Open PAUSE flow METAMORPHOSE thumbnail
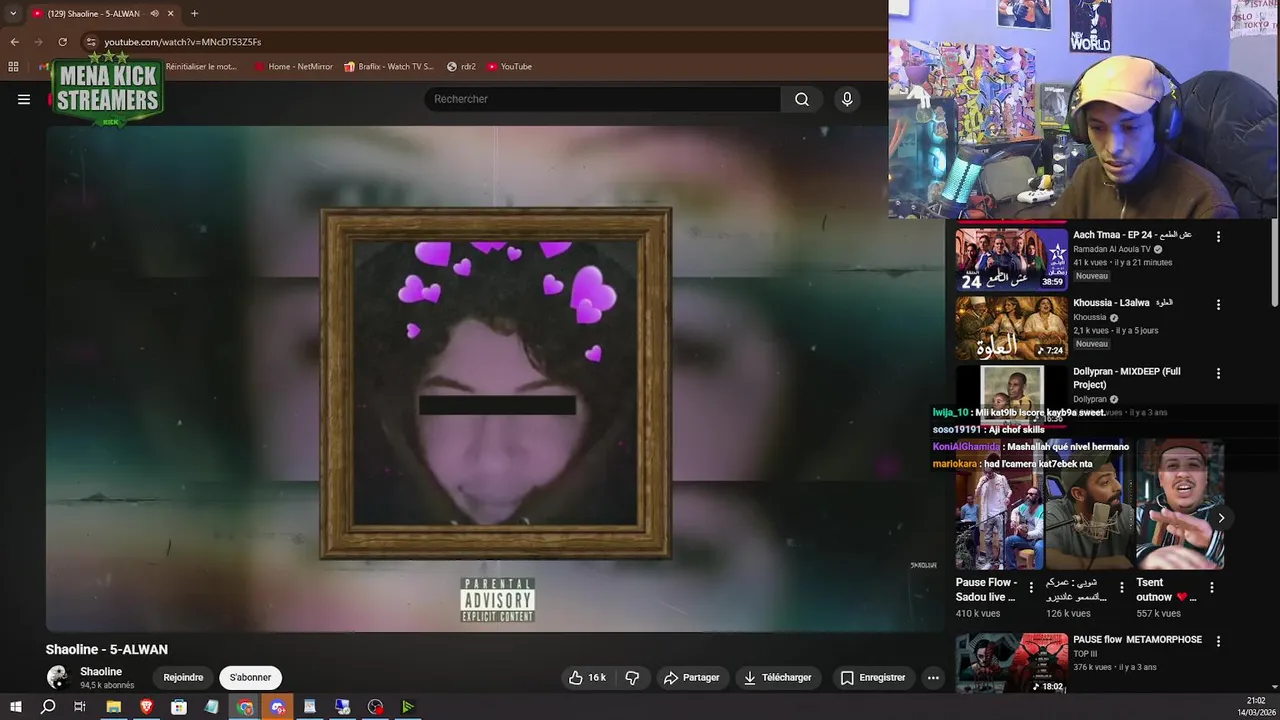This screenshot has height=720, width=1280. tap(1011, 663)
